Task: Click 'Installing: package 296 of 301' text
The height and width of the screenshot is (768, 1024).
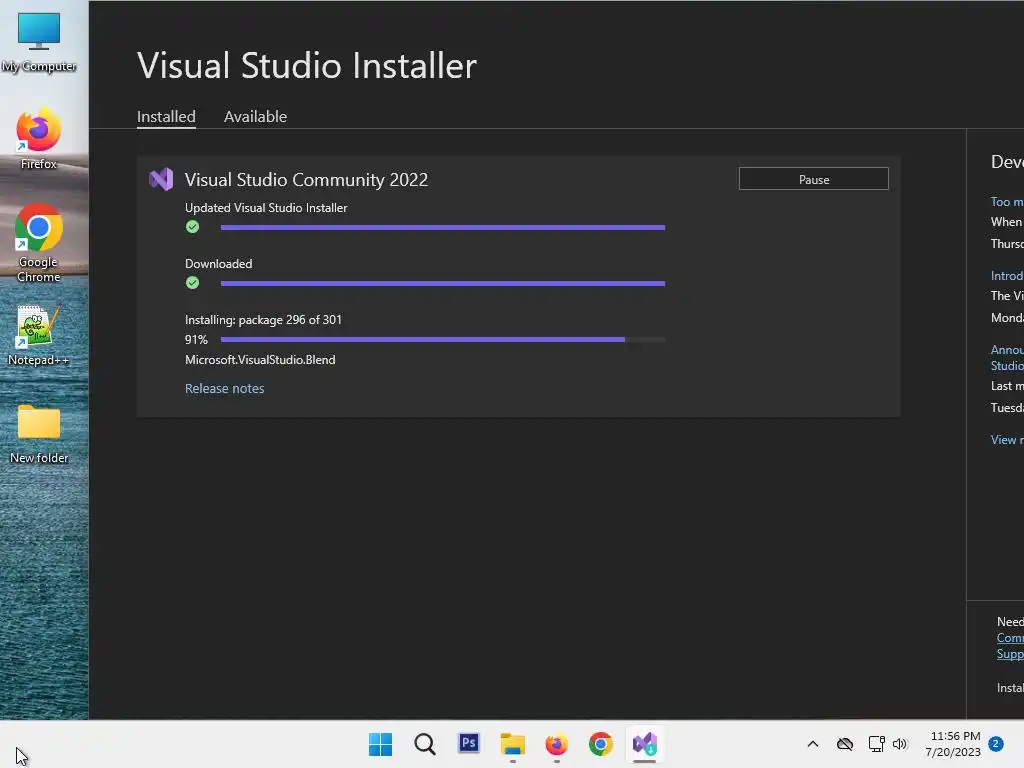Action: [x=263, y=320]
